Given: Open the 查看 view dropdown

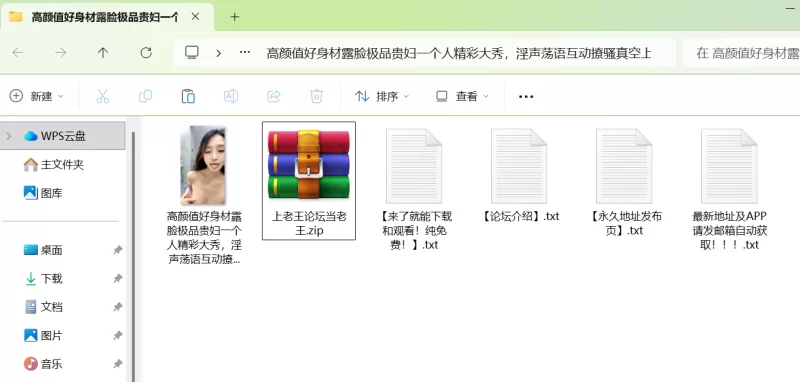Looking at the screenshot, I should click(462, 96).
